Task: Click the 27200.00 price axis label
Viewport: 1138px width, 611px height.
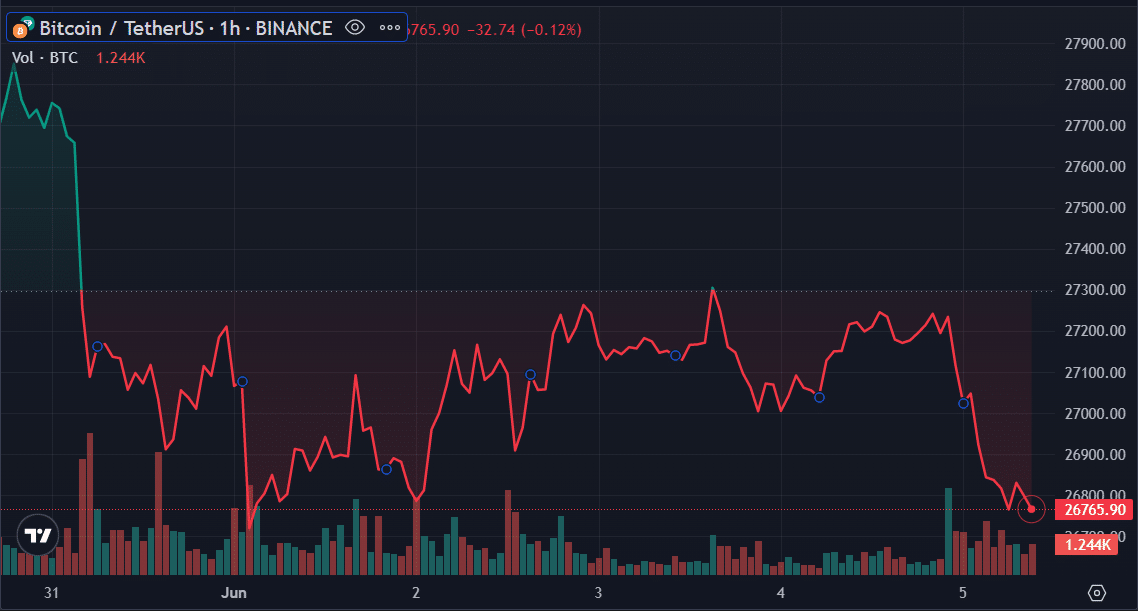Action: coord(1094,331)
